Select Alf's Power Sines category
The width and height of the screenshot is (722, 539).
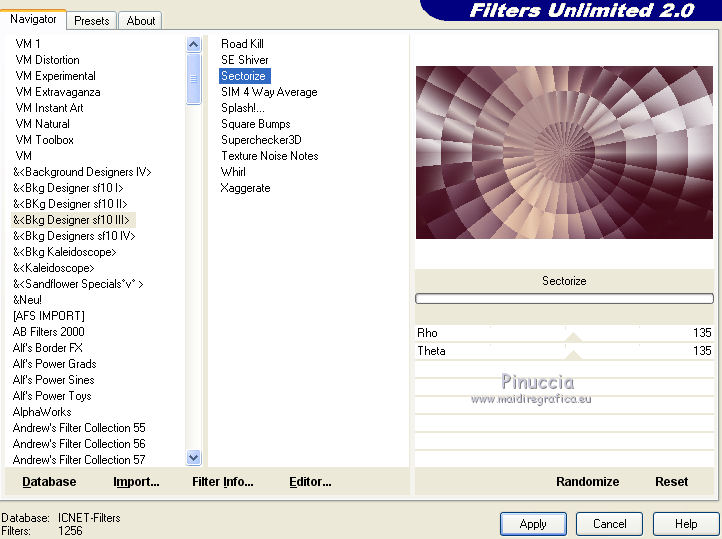(x=54, y=380)
